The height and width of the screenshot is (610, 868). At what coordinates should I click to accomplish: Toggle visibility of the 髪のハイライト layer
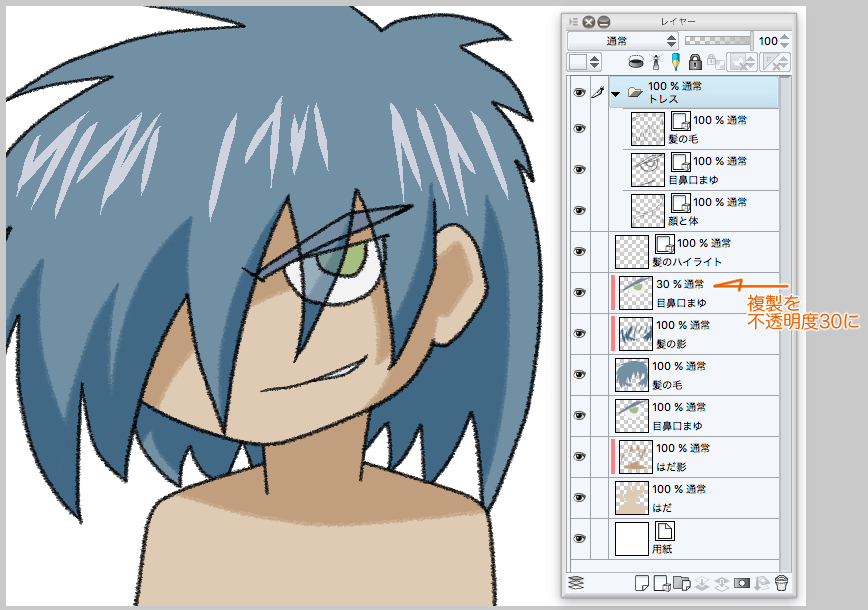point(580,248)
